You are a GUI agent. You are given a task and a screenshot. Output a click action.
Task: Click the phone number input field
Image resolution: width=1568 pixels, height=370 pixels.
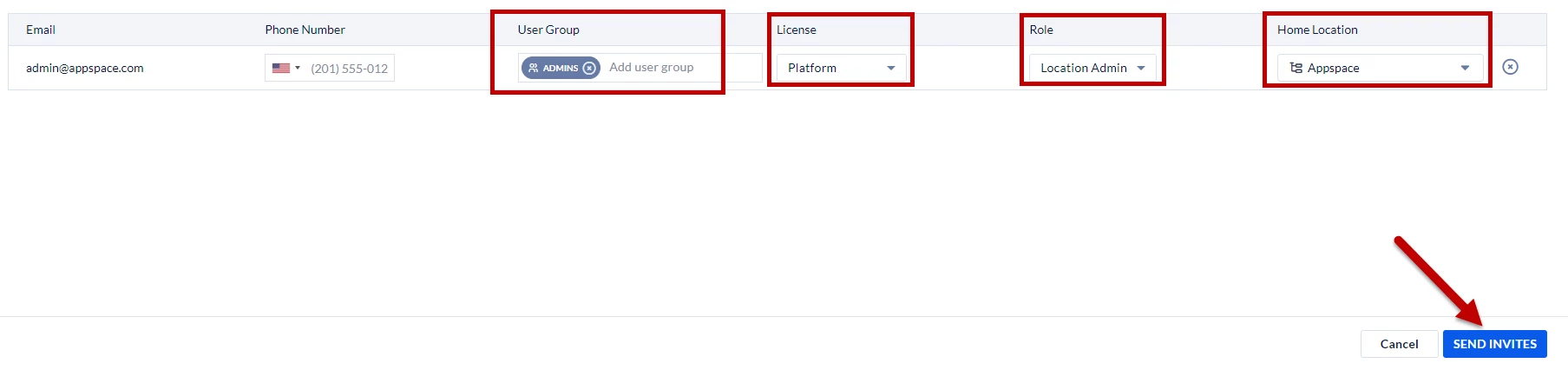click(350, 69)
